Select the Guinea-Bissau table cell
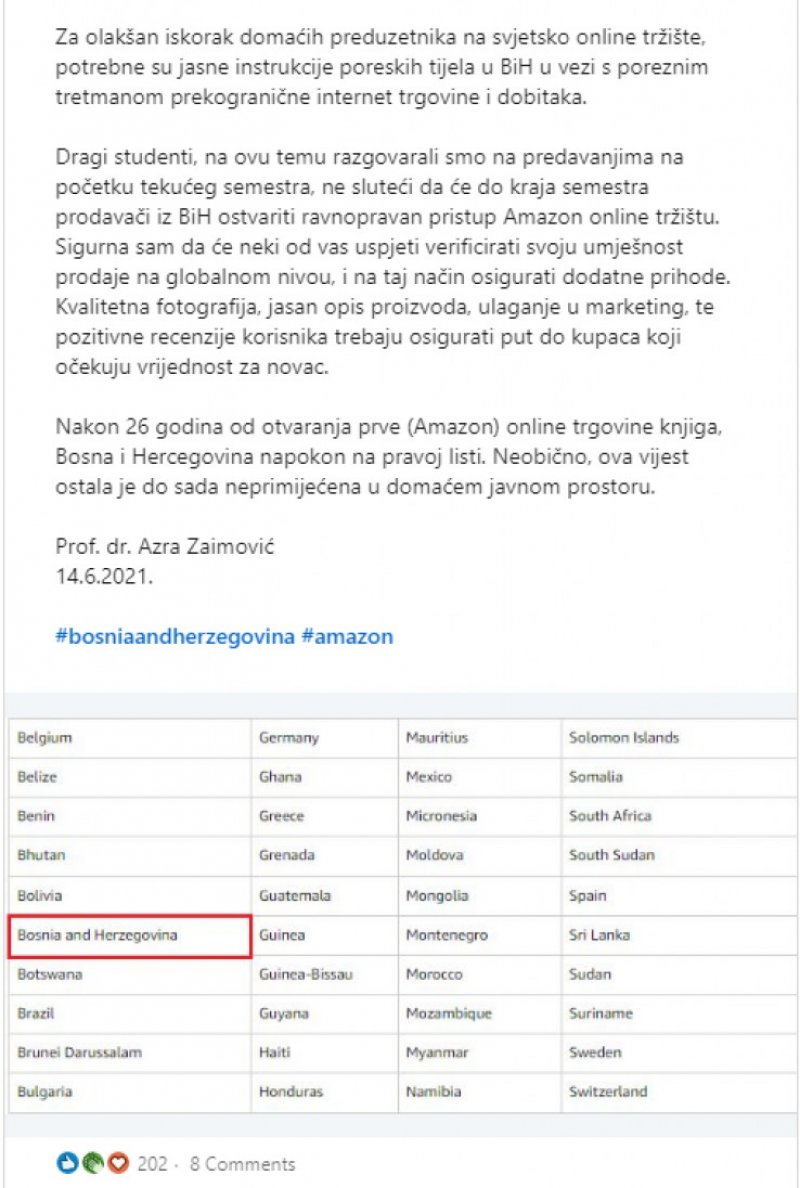Image resolution: width=800 pixels, height=1188 pixels. pyautogui.click(x=324, y=974)
